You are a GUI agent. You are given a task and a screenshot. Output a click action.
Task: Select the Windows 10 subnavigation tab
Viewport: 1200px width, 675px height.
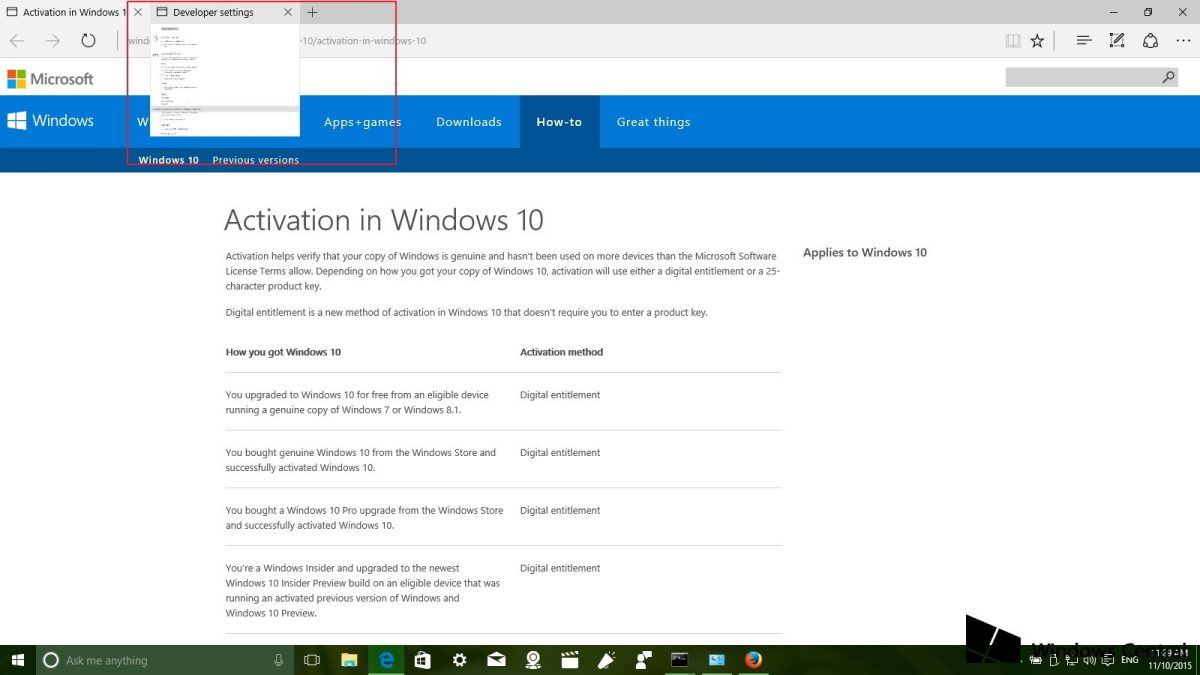[x=167, y=160]
